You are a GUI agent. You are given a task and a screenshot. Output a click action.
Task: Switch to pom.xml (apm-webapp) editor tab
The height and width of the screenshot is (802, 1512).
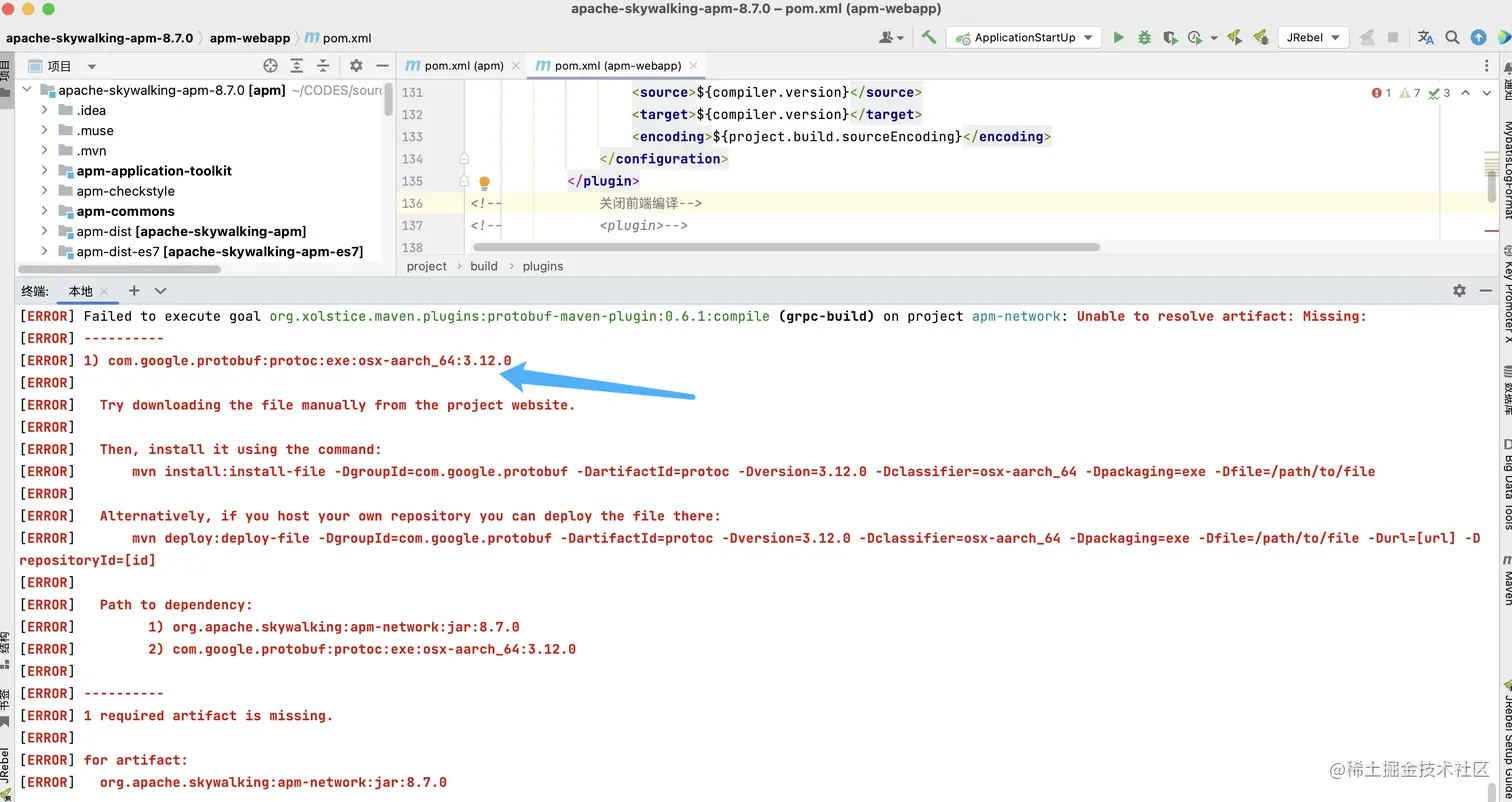618,66
